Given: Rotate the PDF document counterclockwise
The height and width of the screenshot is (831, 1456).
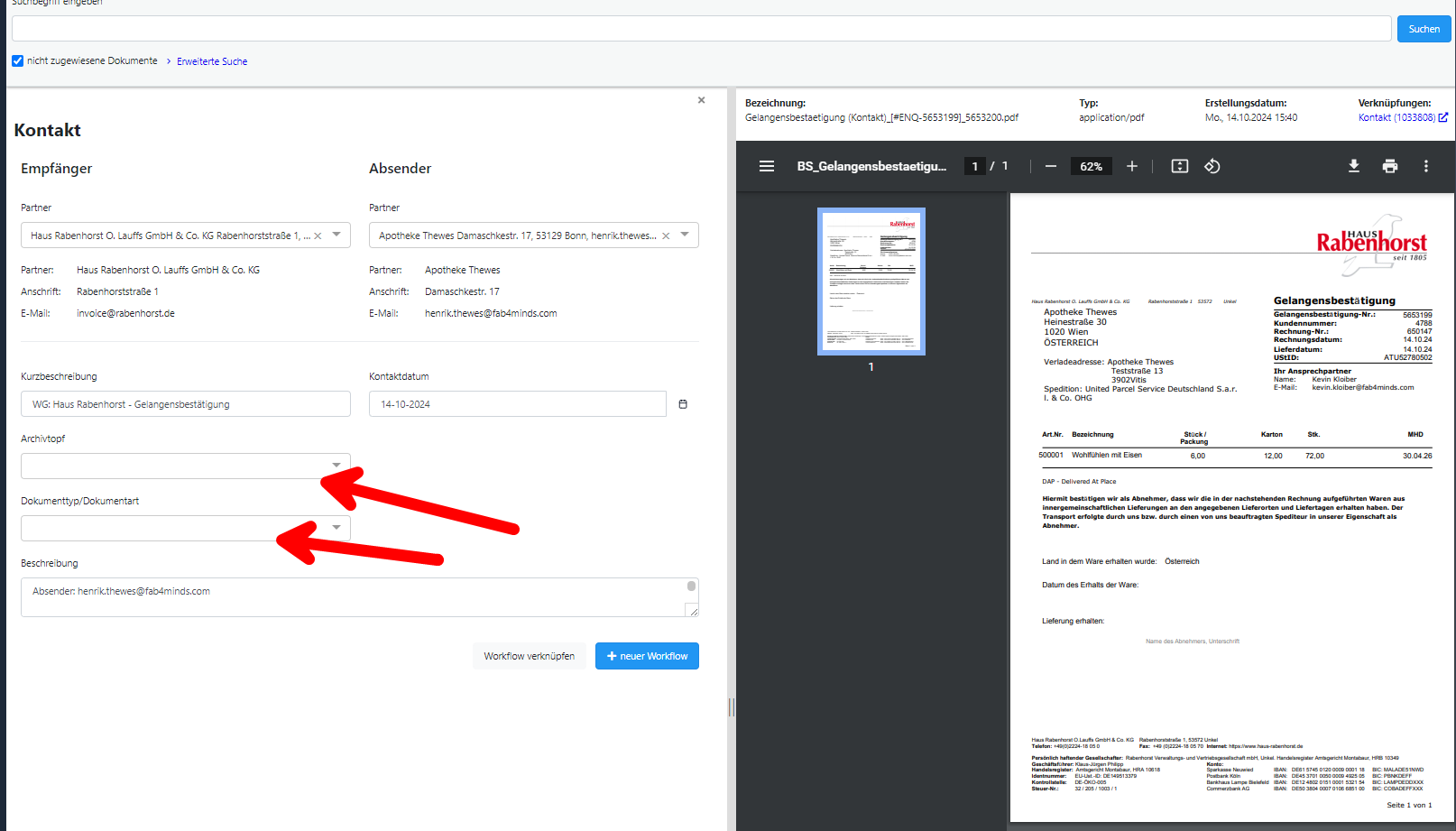Looking at the screenshot, I should pyautogui.click(x=1212, y=166).
